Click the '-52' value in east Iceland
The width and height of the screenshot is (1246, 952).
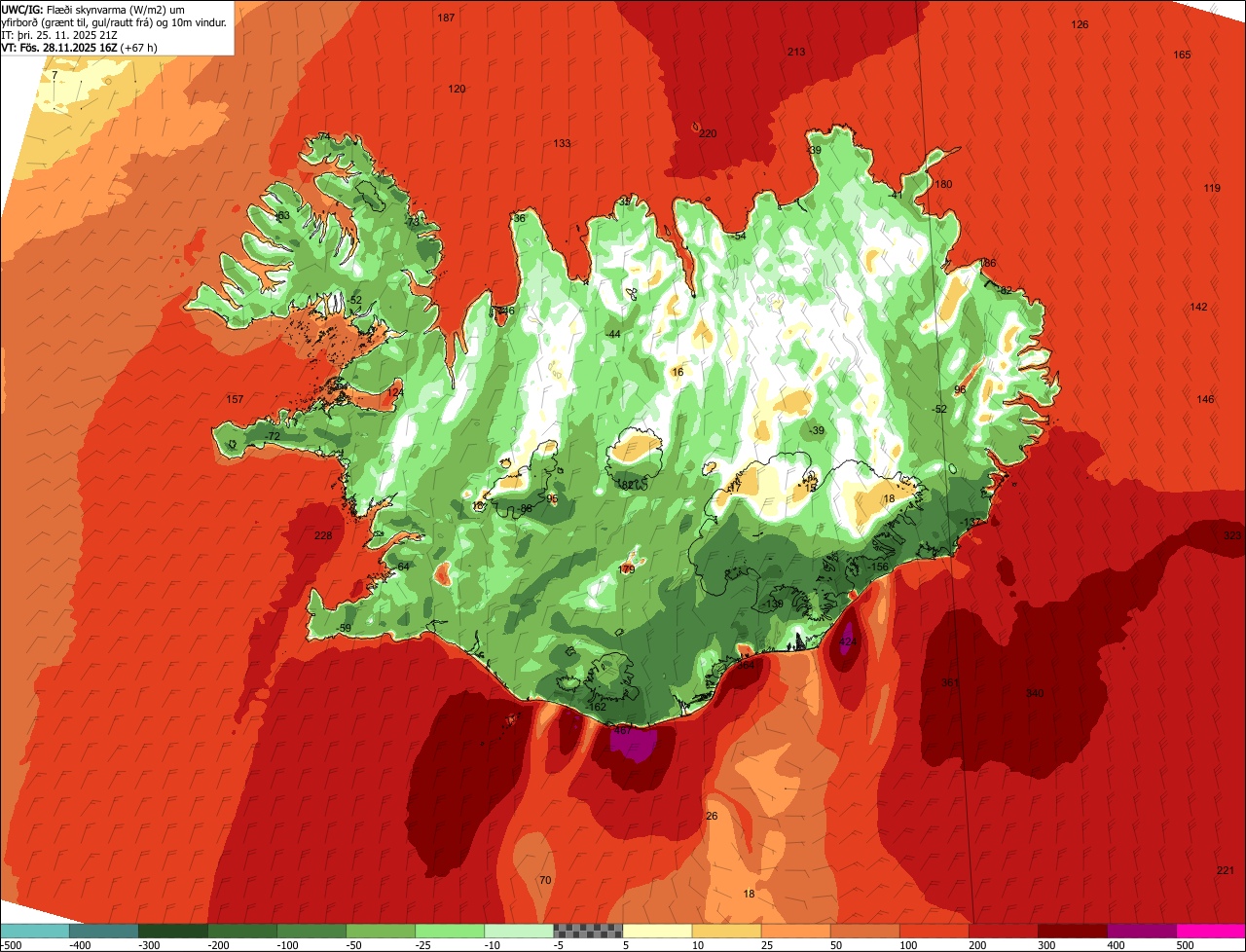click(x=939, y=409)
